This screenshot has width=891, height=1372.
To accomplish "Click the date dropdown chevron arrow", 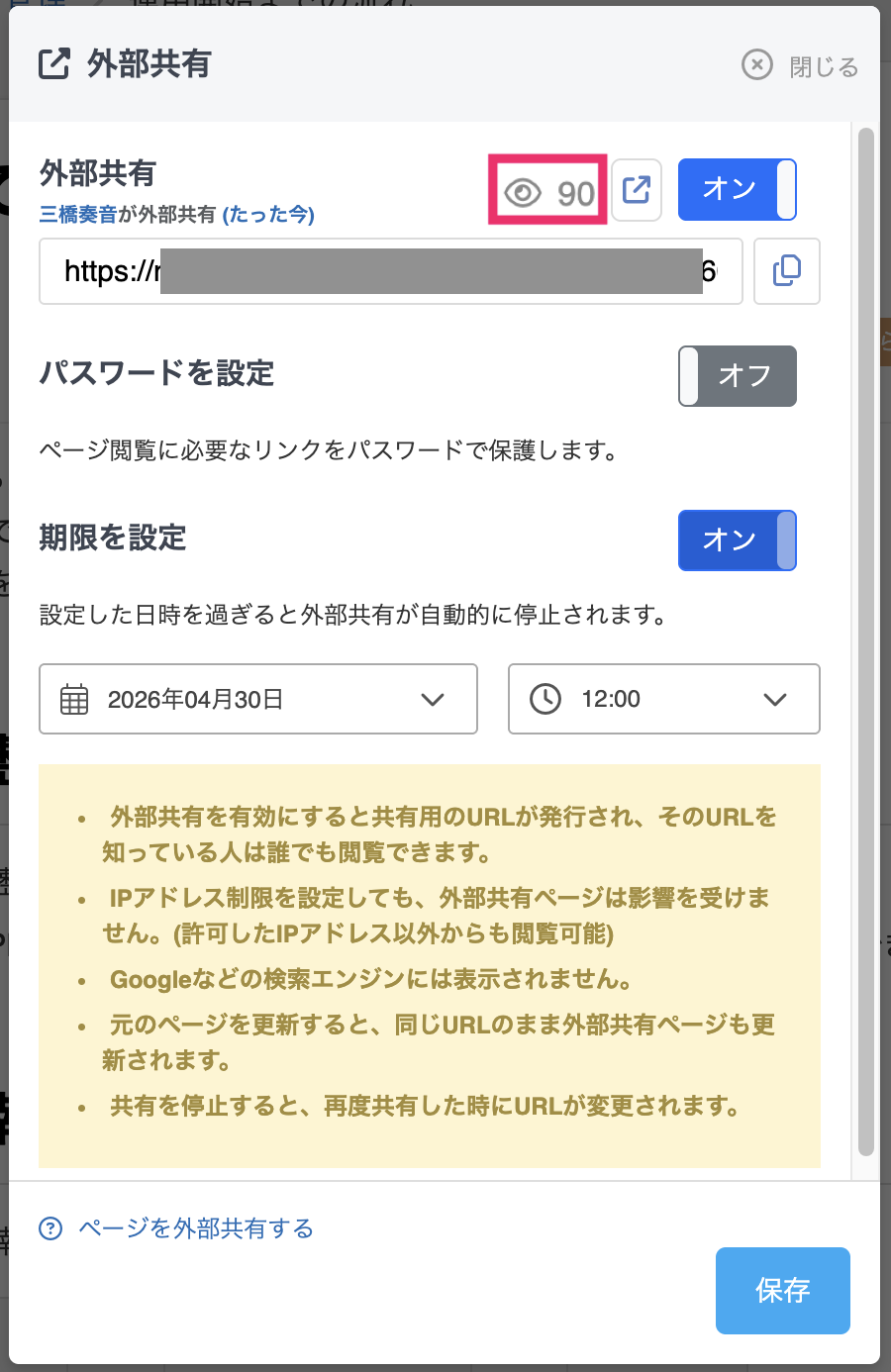I will pos(433,700).
